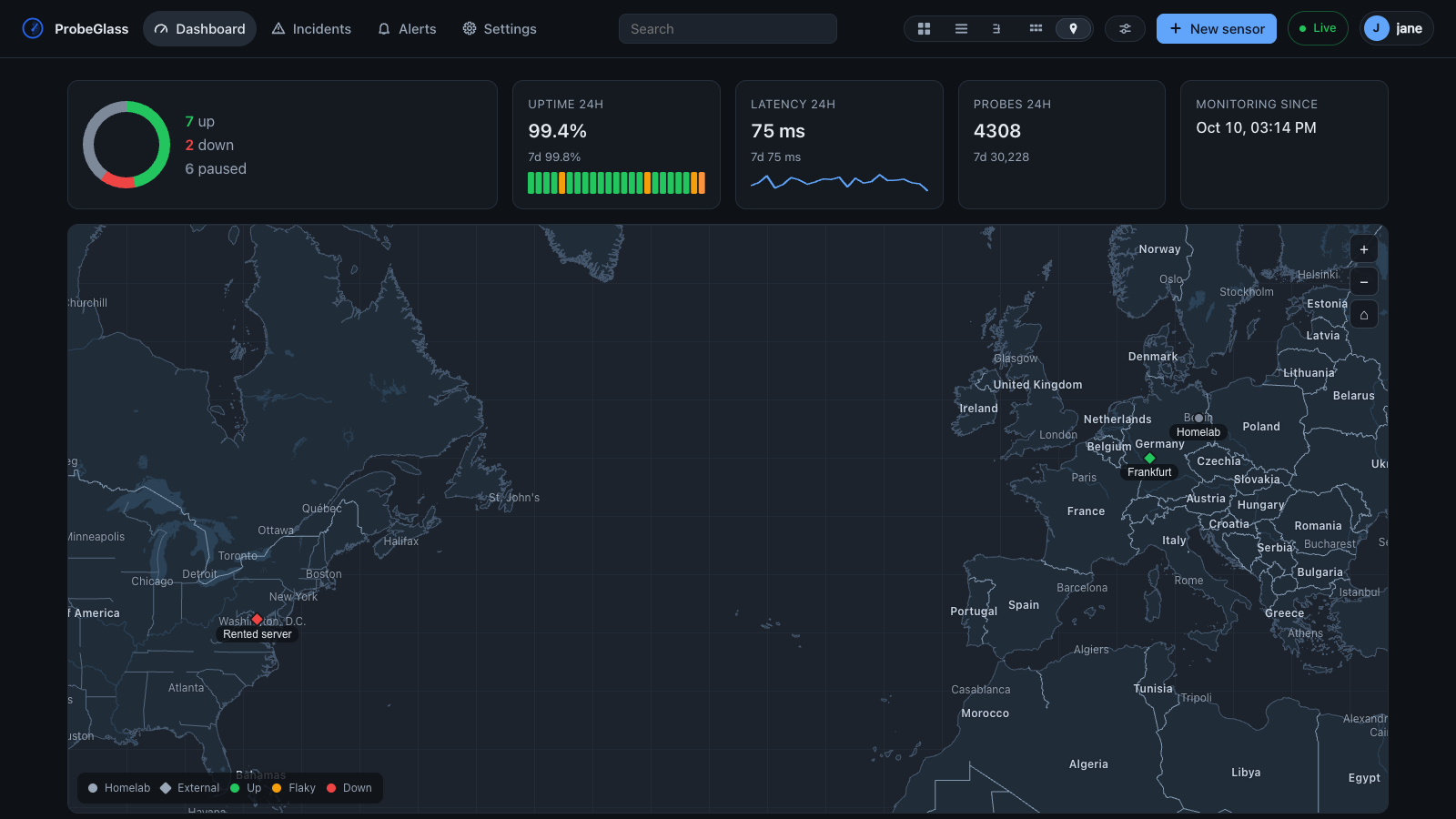Screen dimensions: 1456x819
Task: Click the 'Oct 10, 03:14 PM' date
Action: click(1256, 127)
